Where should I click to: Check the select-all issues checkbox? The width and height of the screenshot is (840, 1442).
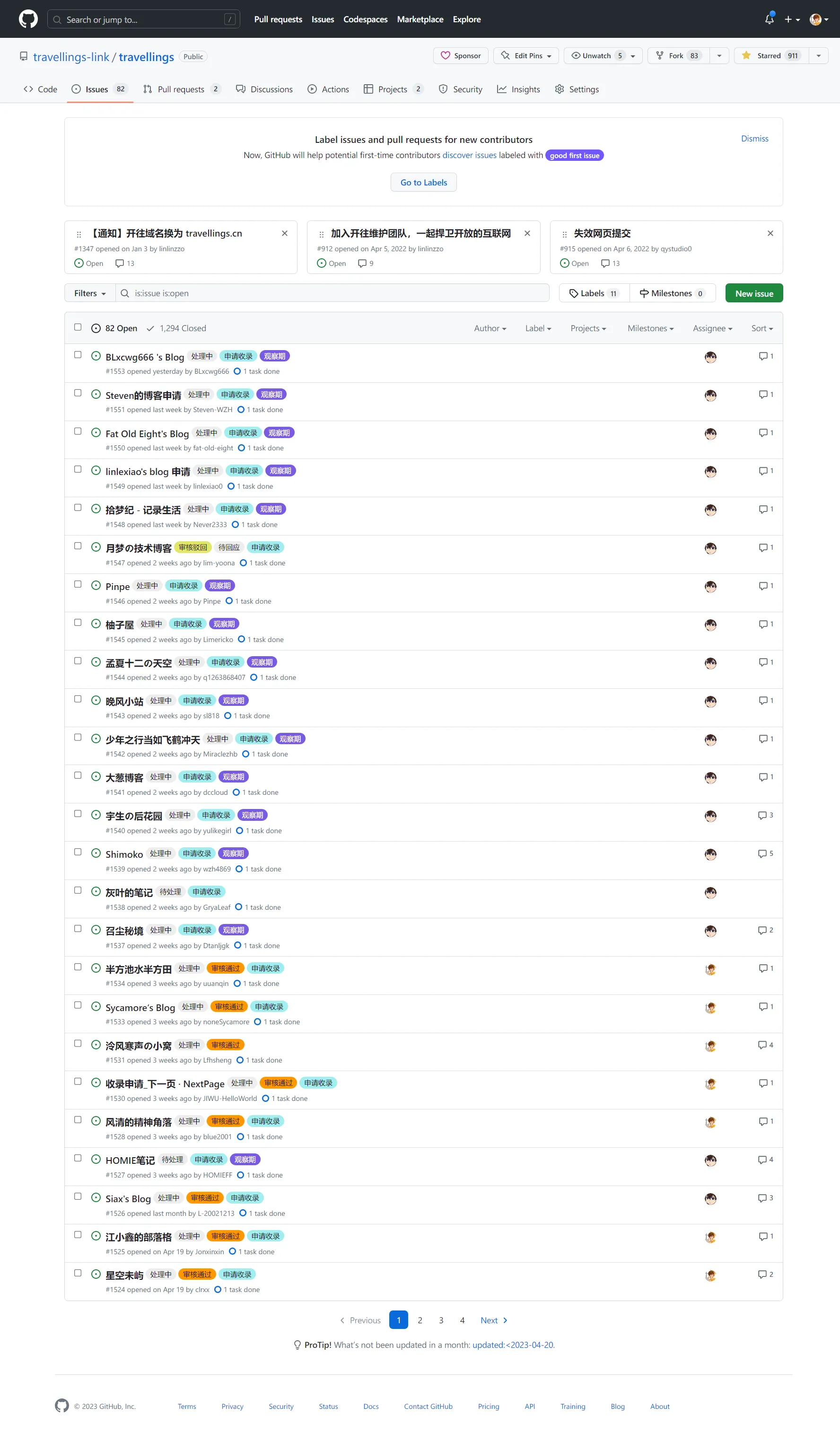[x=78, y=327]
